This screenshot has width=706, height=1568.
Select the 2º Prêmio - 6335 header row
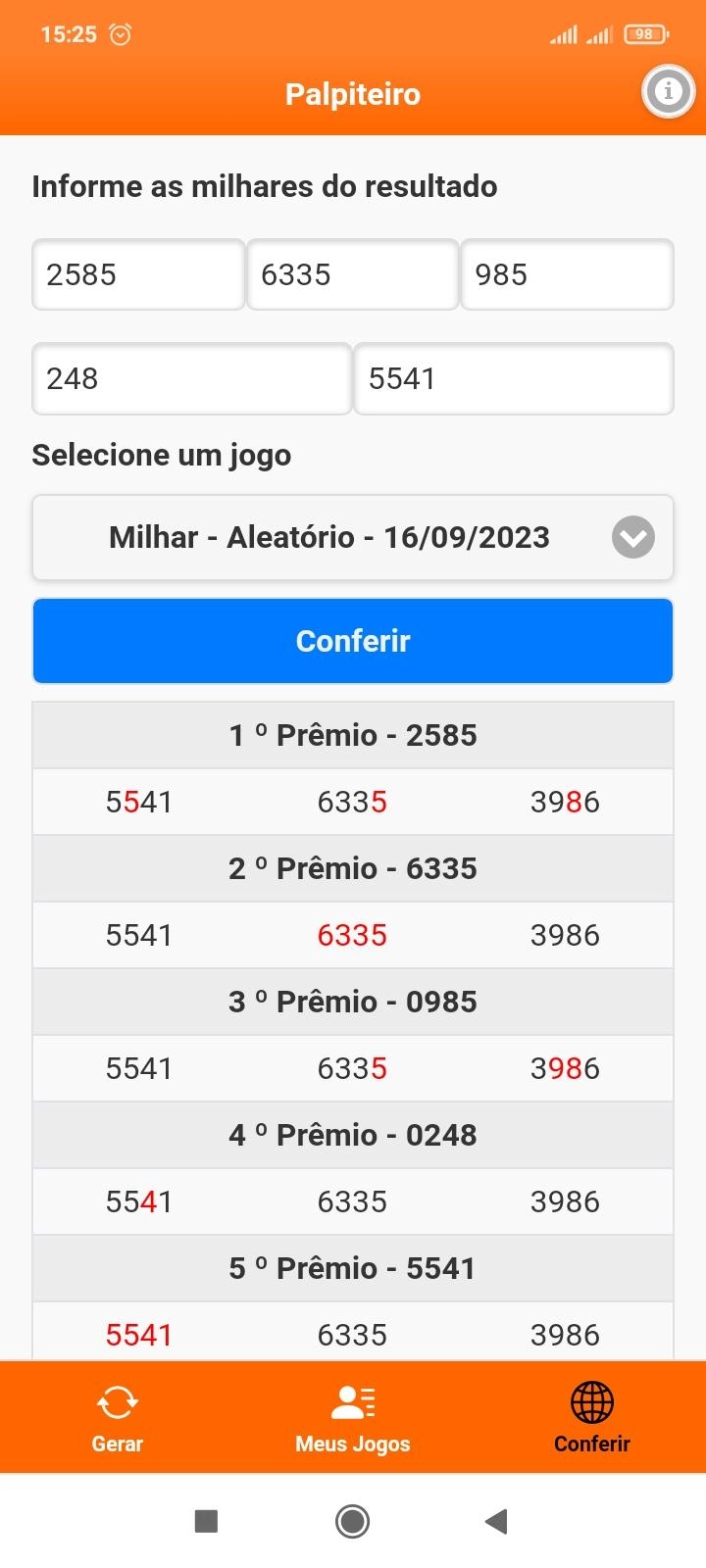353,868
